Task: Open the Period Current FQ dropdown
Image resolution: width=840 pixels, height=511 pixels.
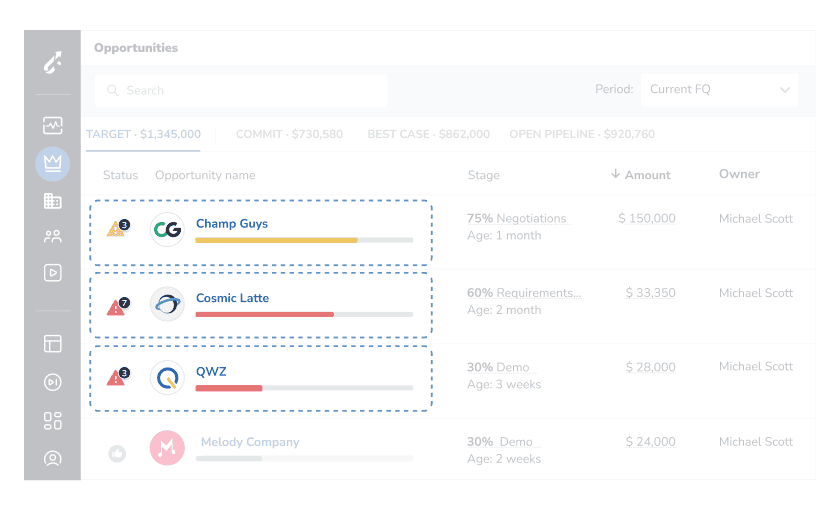Action: 719,89
